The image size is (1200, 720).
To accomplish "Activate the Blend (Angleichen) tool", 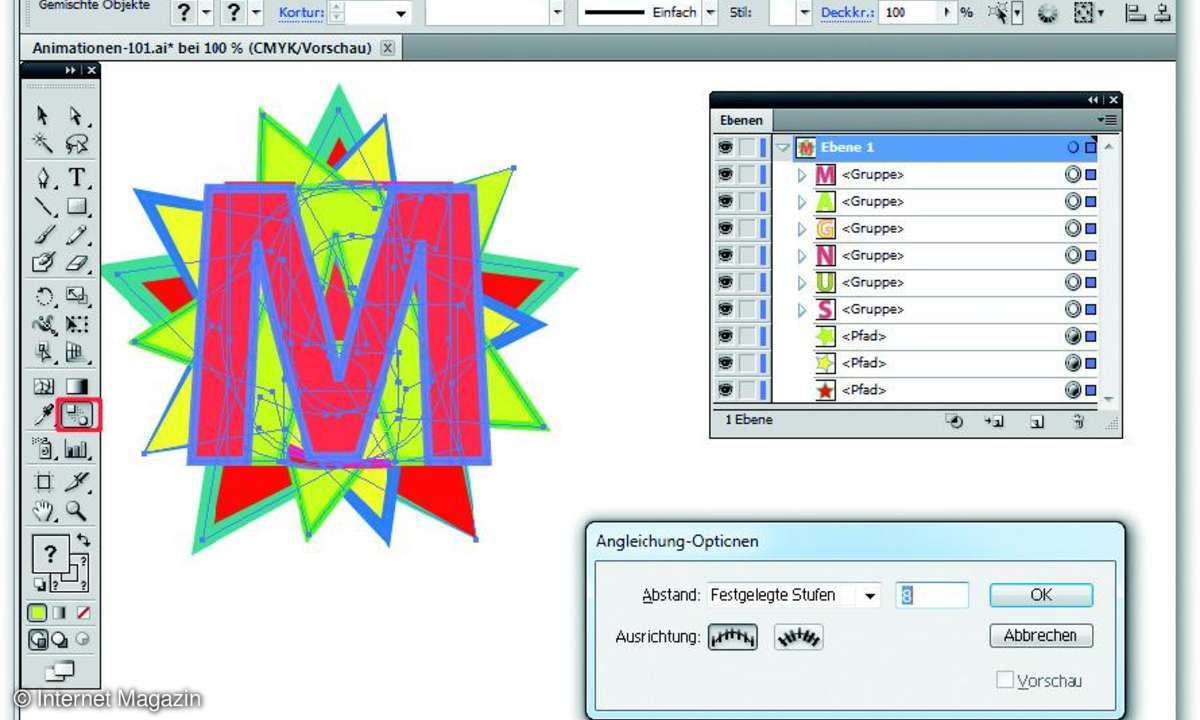I will 77,414.
